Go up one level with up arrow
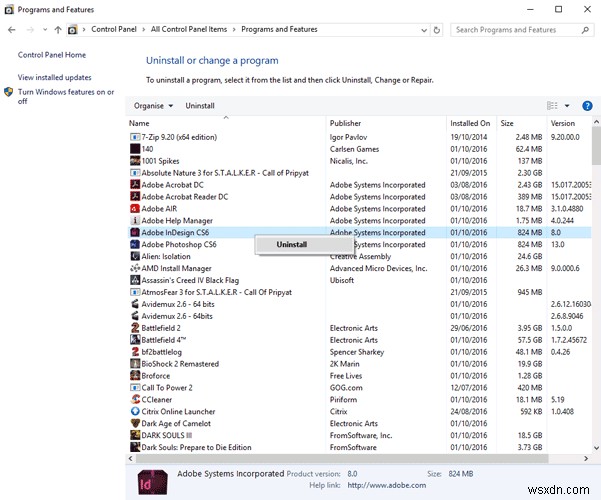 58,30
